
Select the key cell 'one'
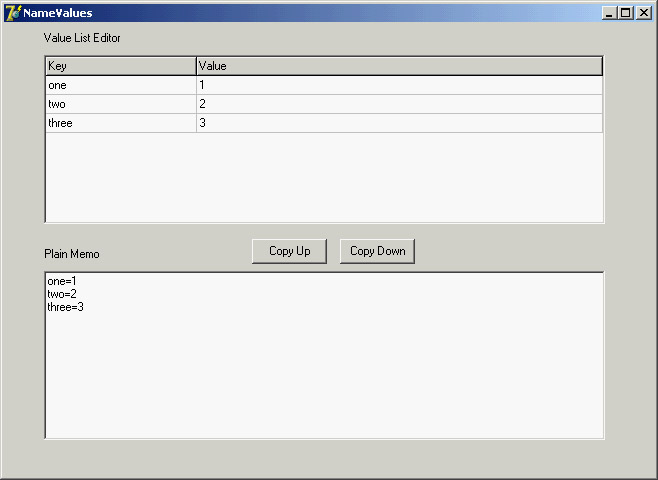tap(120, 86)
